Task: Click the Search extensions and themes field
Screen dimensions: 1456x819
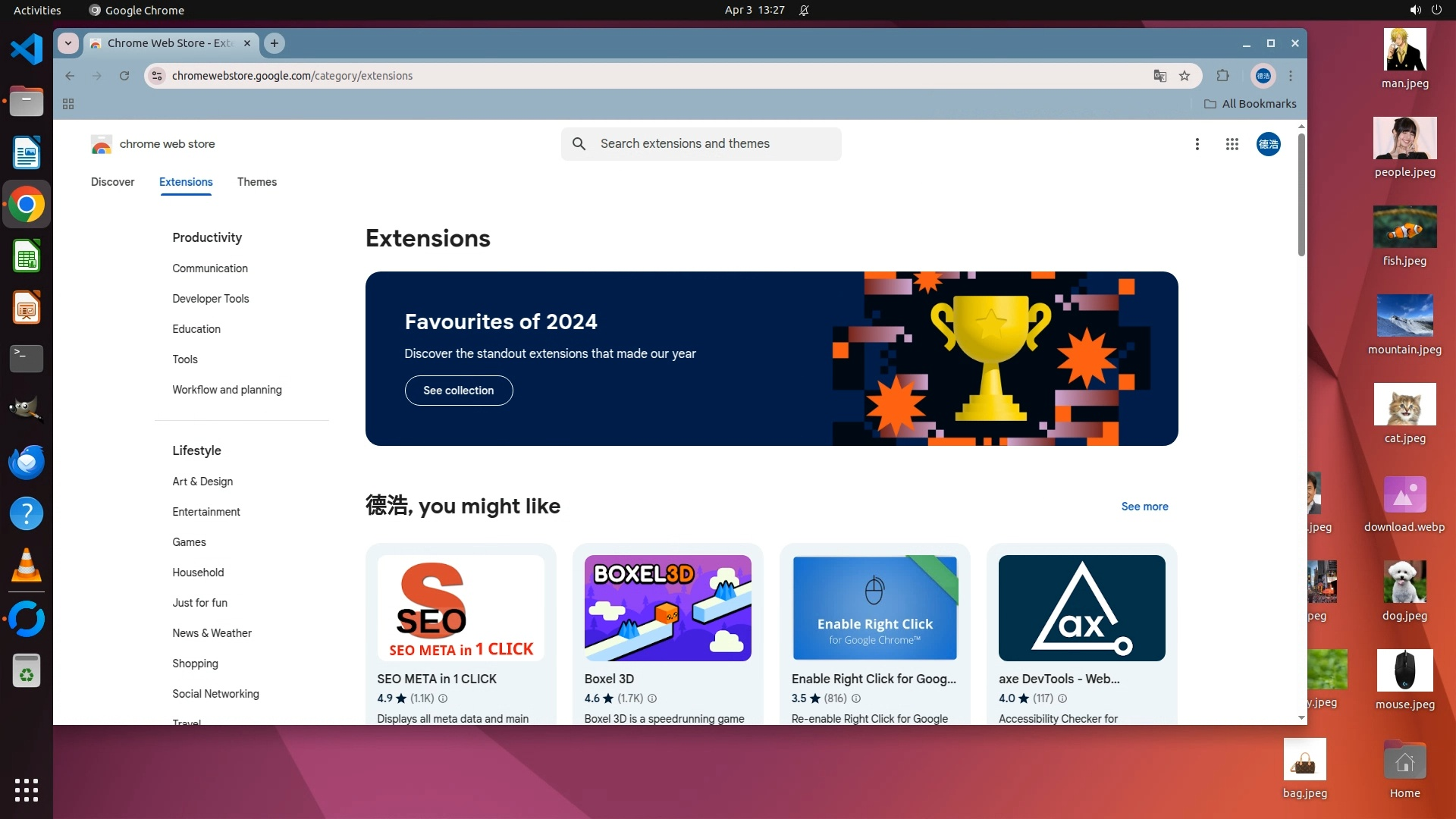Action: click(x=701, y=144)
